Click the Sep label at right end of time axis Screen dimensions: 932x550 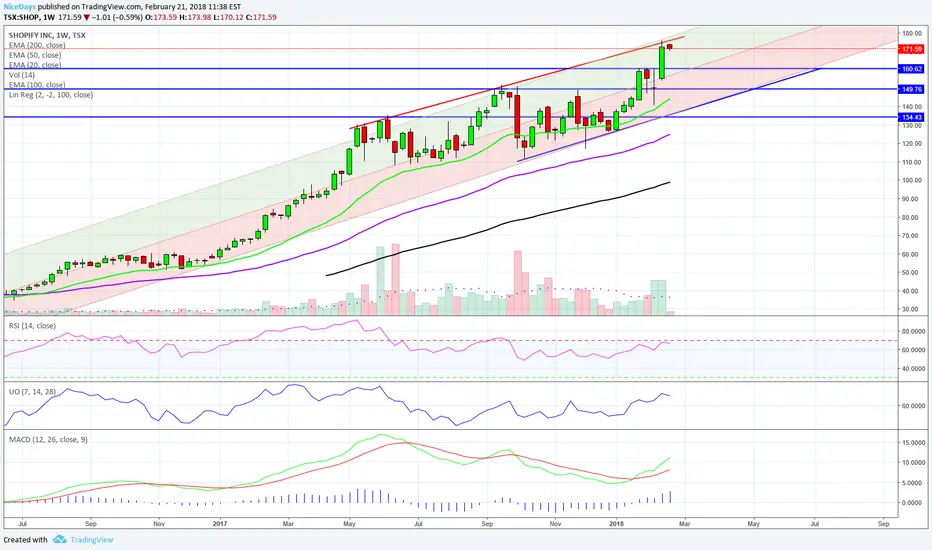pos(883,524)
